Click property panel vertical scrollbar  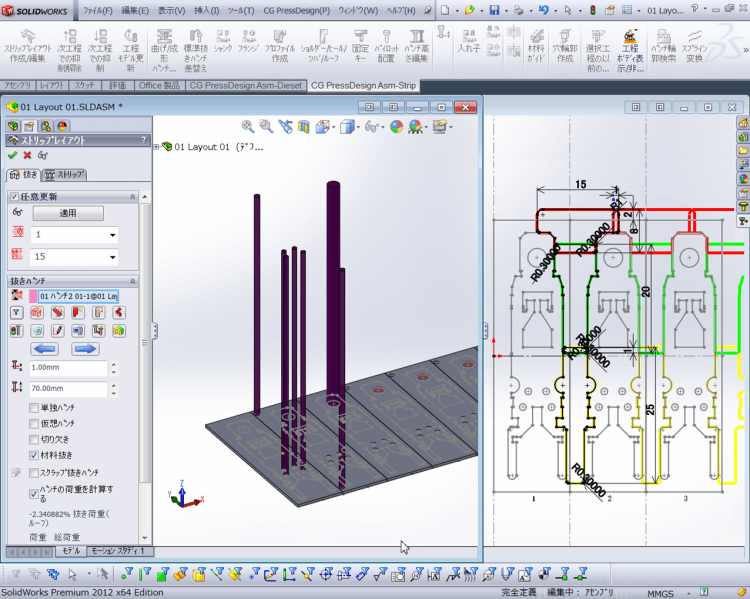pos(145,343)
